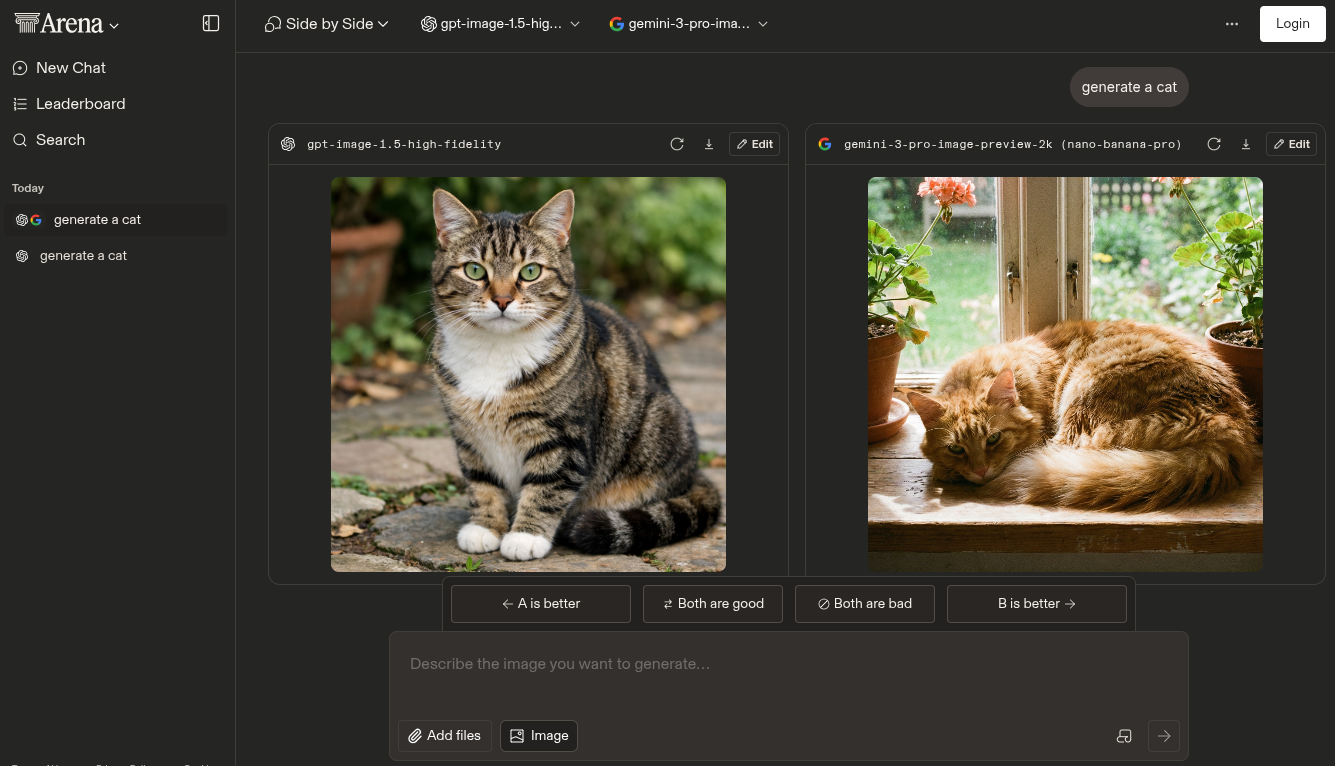
Task: Open the gpt-image-1.5 model selector in the top bar
Action: (501, 24)
